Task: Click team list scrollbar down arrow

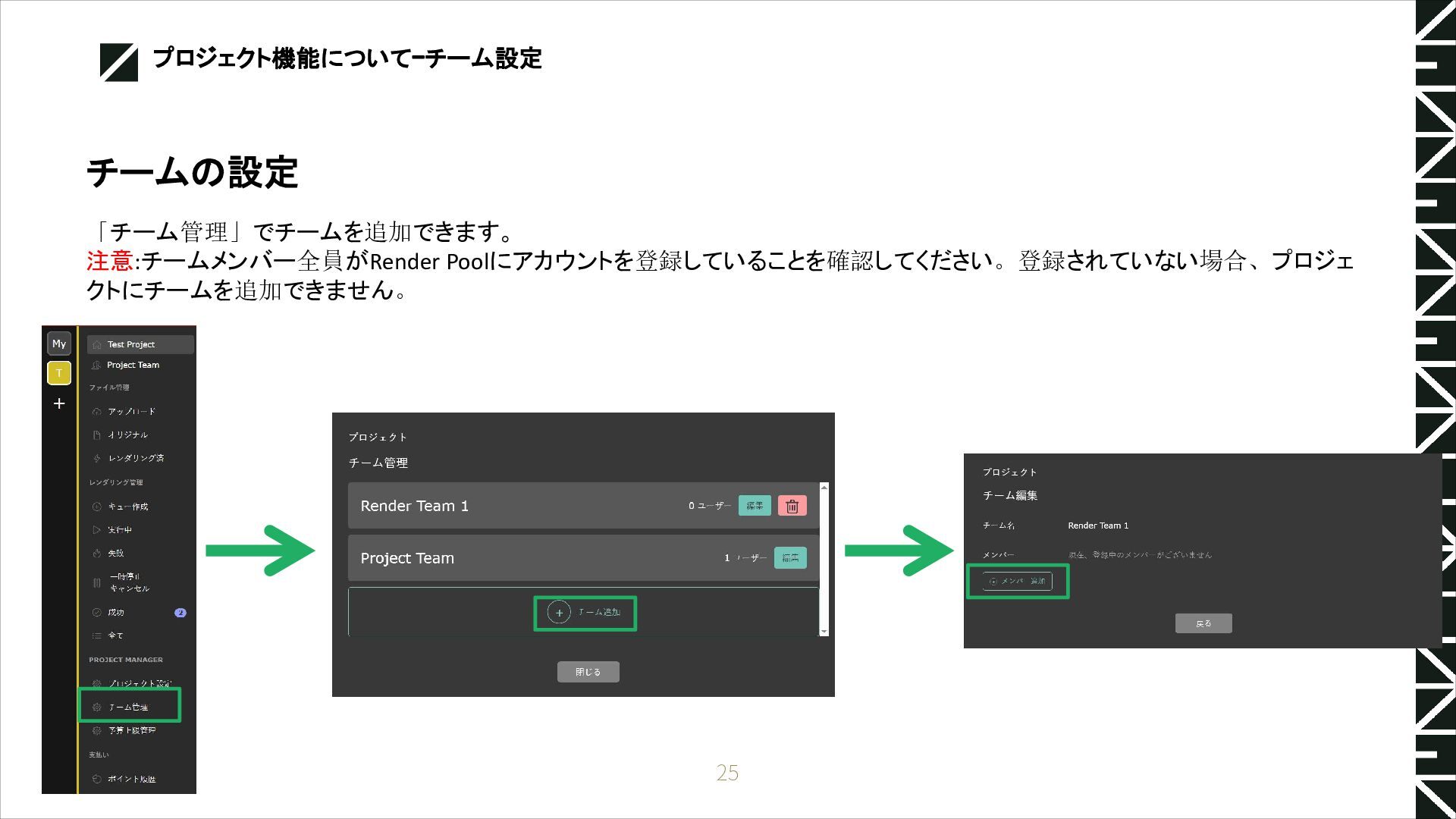Action: (x=824, y=632)
